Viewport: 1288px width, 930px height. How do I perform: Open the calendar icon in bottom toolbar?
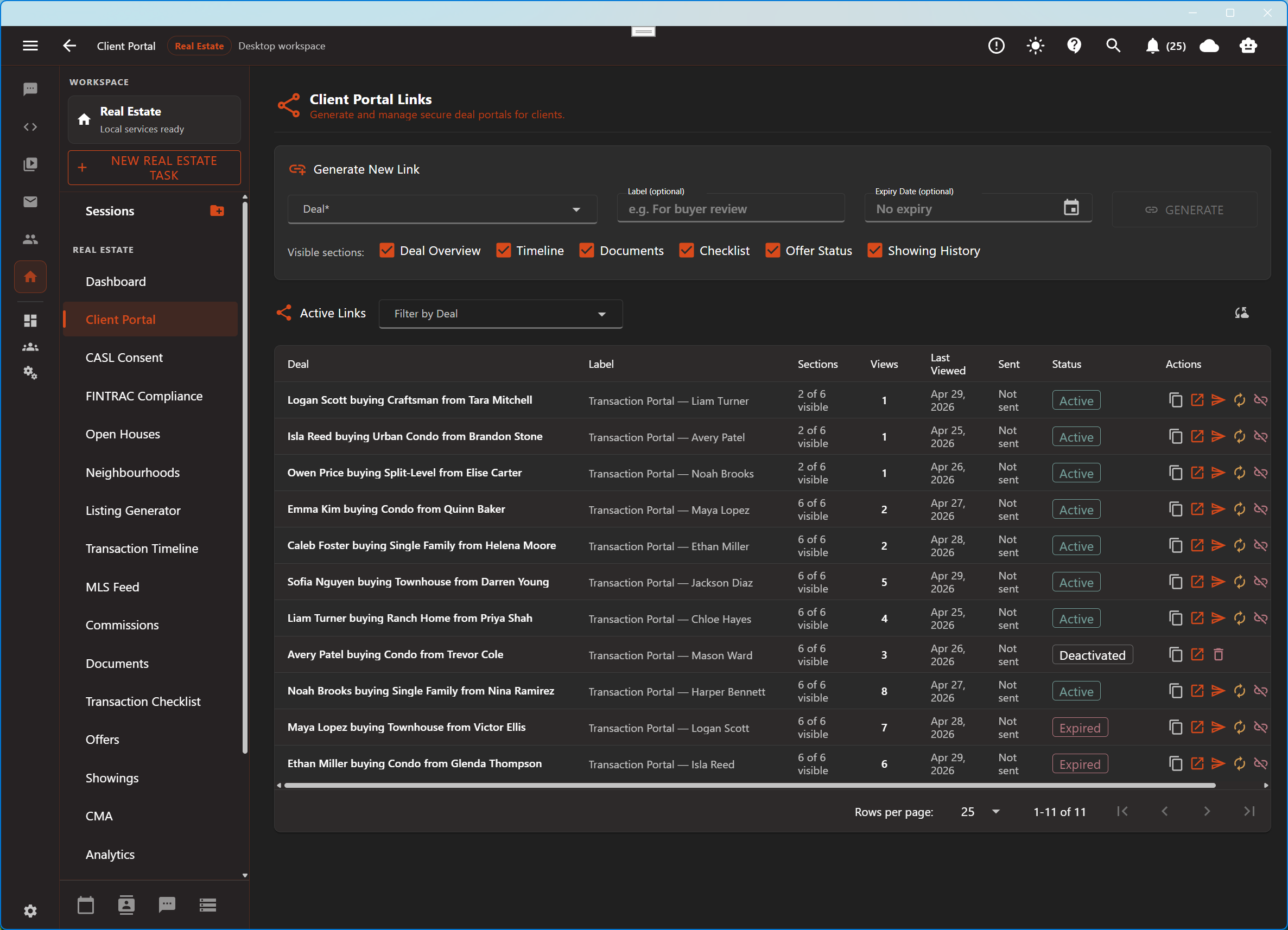[x=86, y=904]
